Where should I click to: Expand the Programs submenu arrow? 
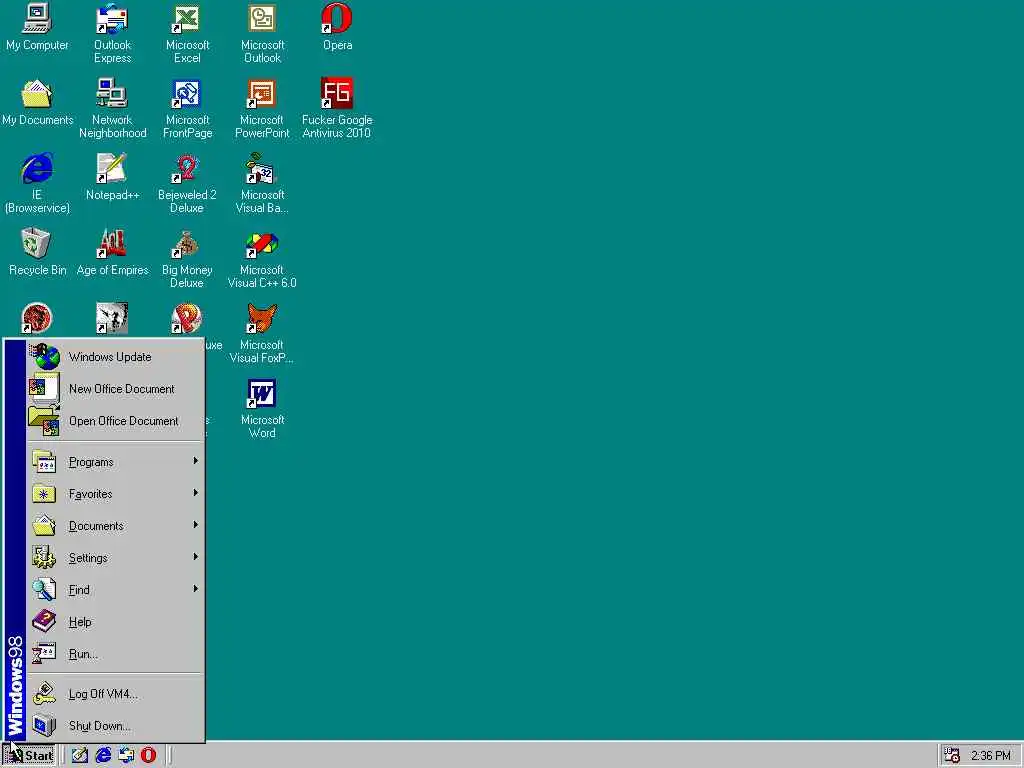[195, 461]
